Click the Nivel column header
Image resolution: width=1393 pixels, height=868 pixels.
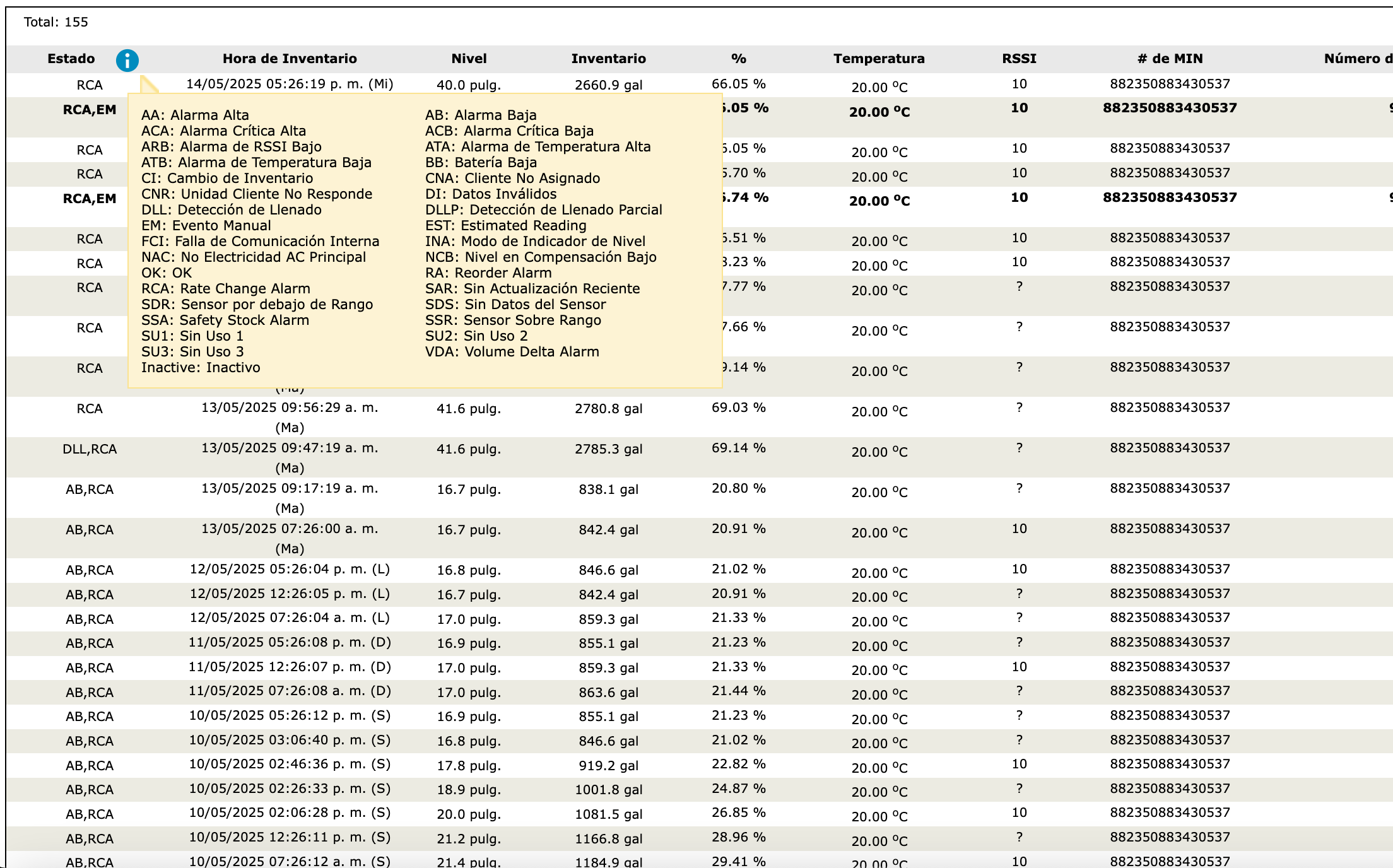(469, 59)
